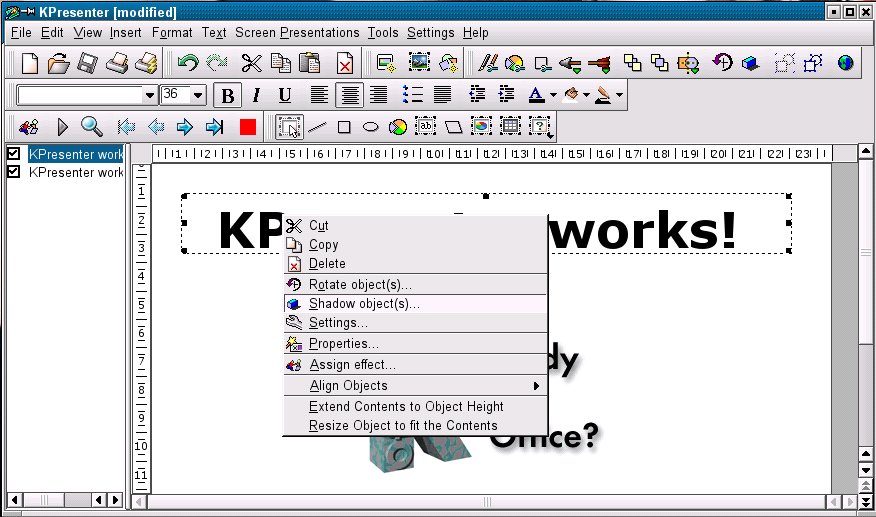Open the Help menu
Image resolution: width=876 pixels, height=517 pixels.
pos(475,33)
